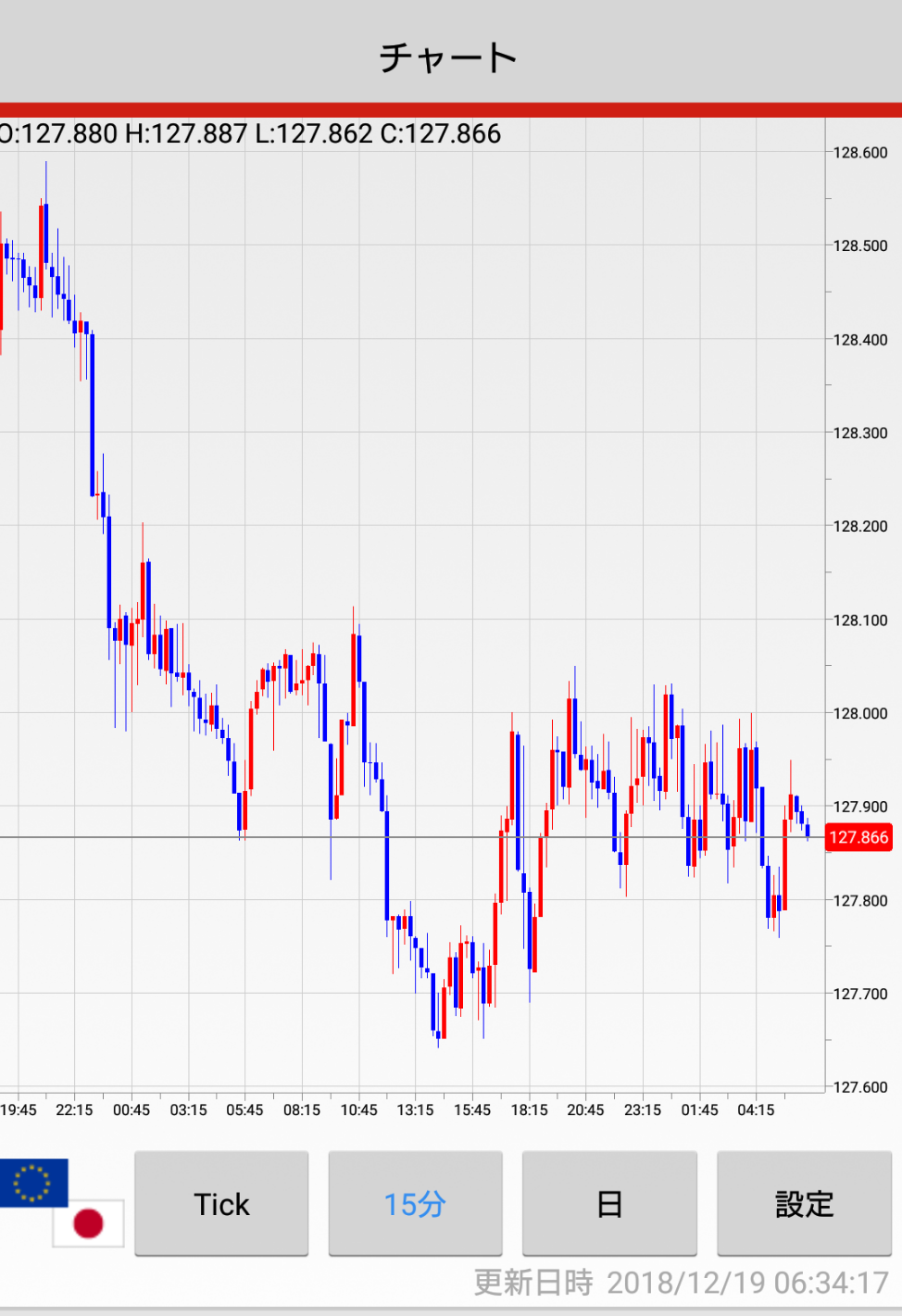The height and width of the screenshot is (1316, 902).
Task: Click the 127.600 price axis label
Action: [x=859, y=1087]
